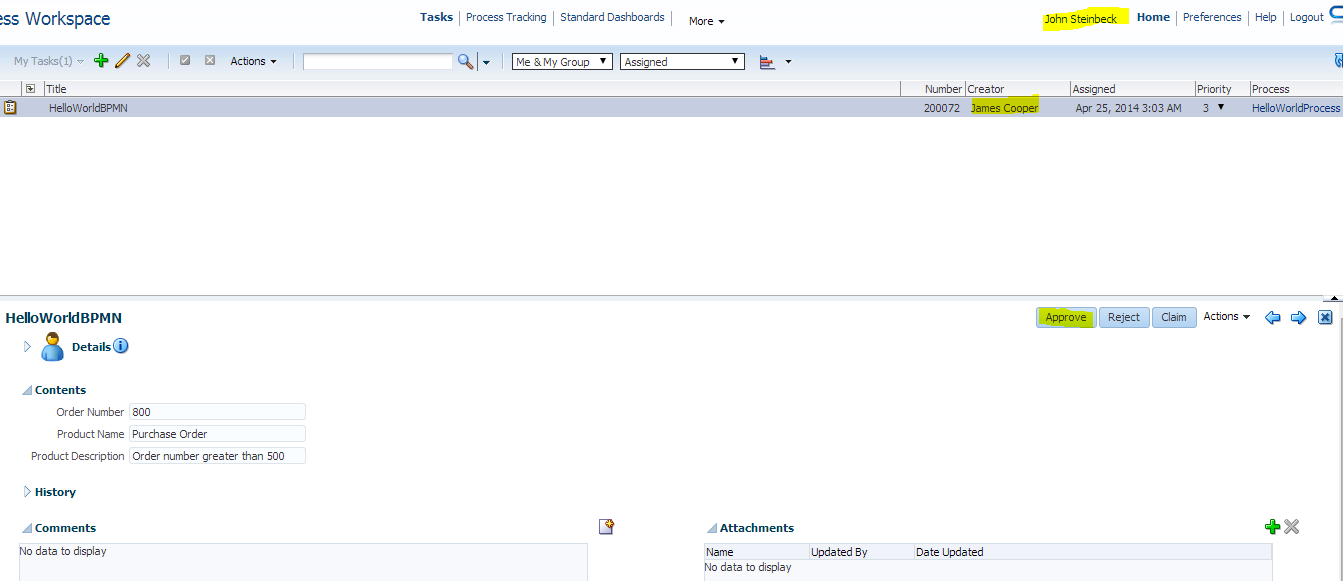
Task: Click the Order Number field
Action: click(x=217, y=412)
